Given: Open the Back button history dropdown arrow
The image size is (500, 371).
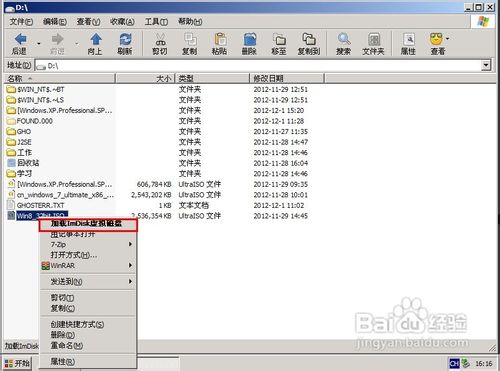Looking at the screenshot, I should (x=39, y=44).
